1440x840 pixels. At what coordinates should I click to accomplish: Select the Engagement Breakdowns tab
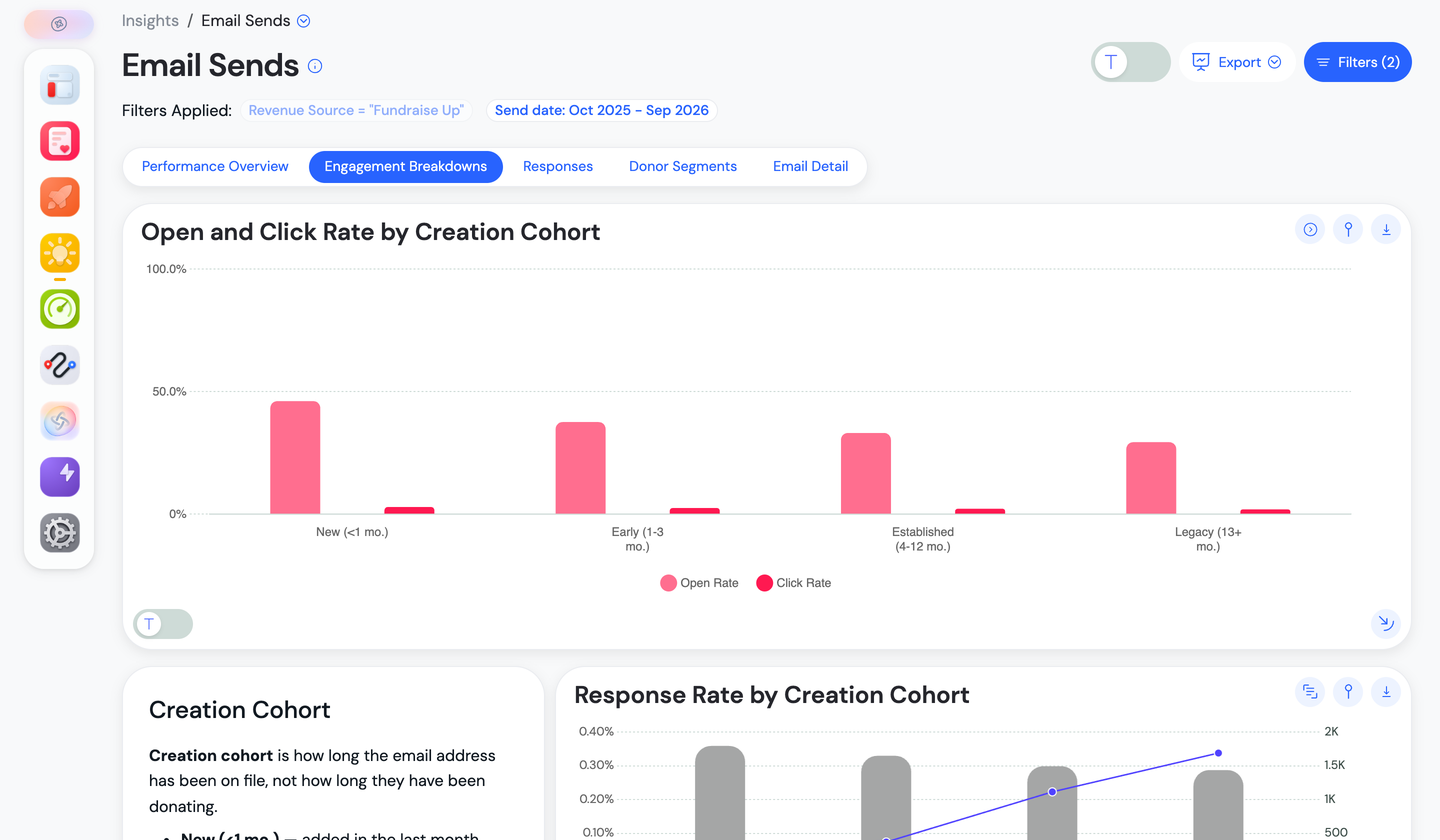[406, 167]
